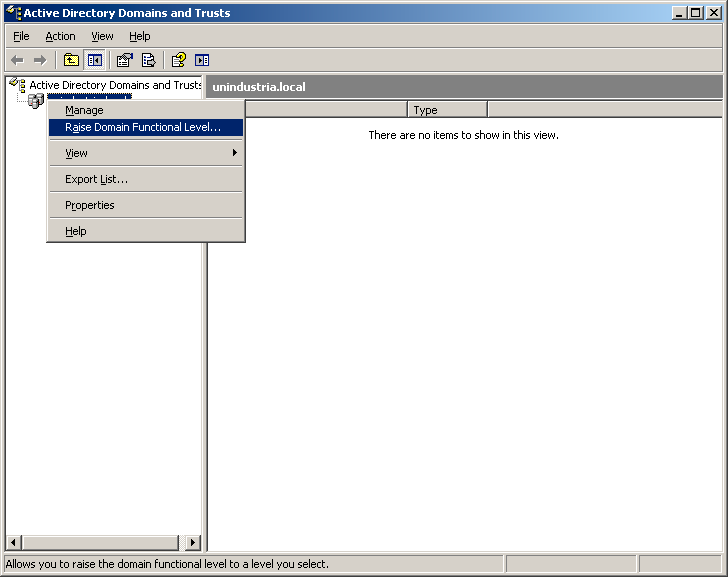Viewport: 728px width, 577px height.
Task: Click the Active Directory root tree icon
Action: tap(17, 84)
